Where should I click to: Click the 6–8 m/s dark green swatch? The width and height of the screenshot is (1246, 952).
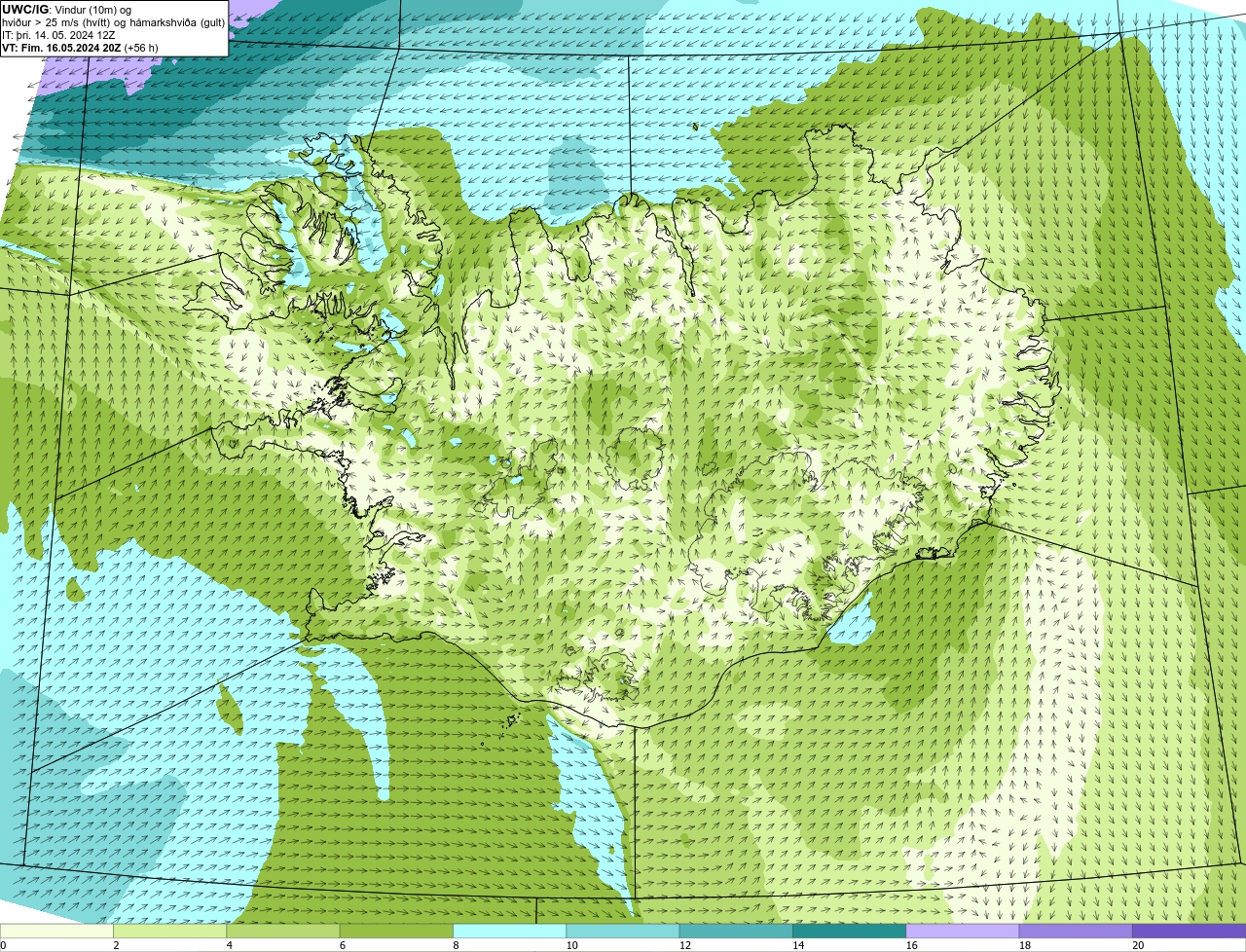click(396, 931)
